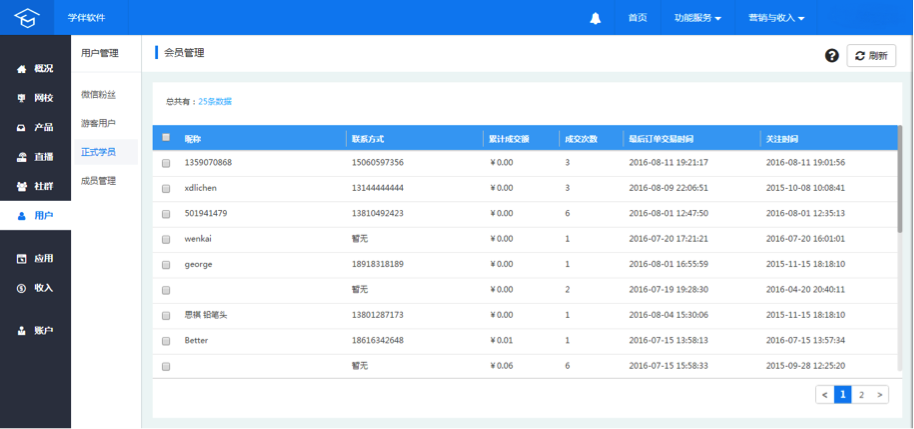Screen dimensions: 914x429
Task: Click the 昵称 column header
Action: pyautogui.click(x=192, y=139)
